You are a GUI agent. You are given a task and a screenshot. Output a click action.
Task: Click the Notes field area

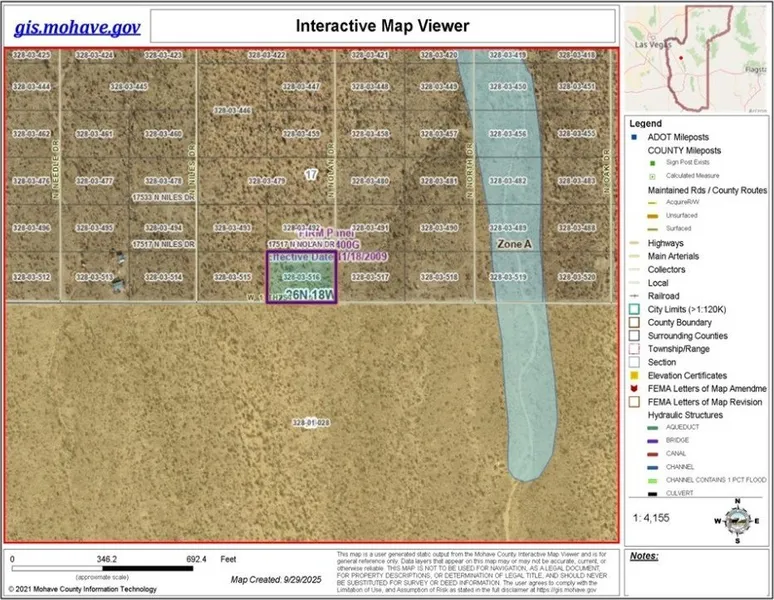[x=696, y=575]
